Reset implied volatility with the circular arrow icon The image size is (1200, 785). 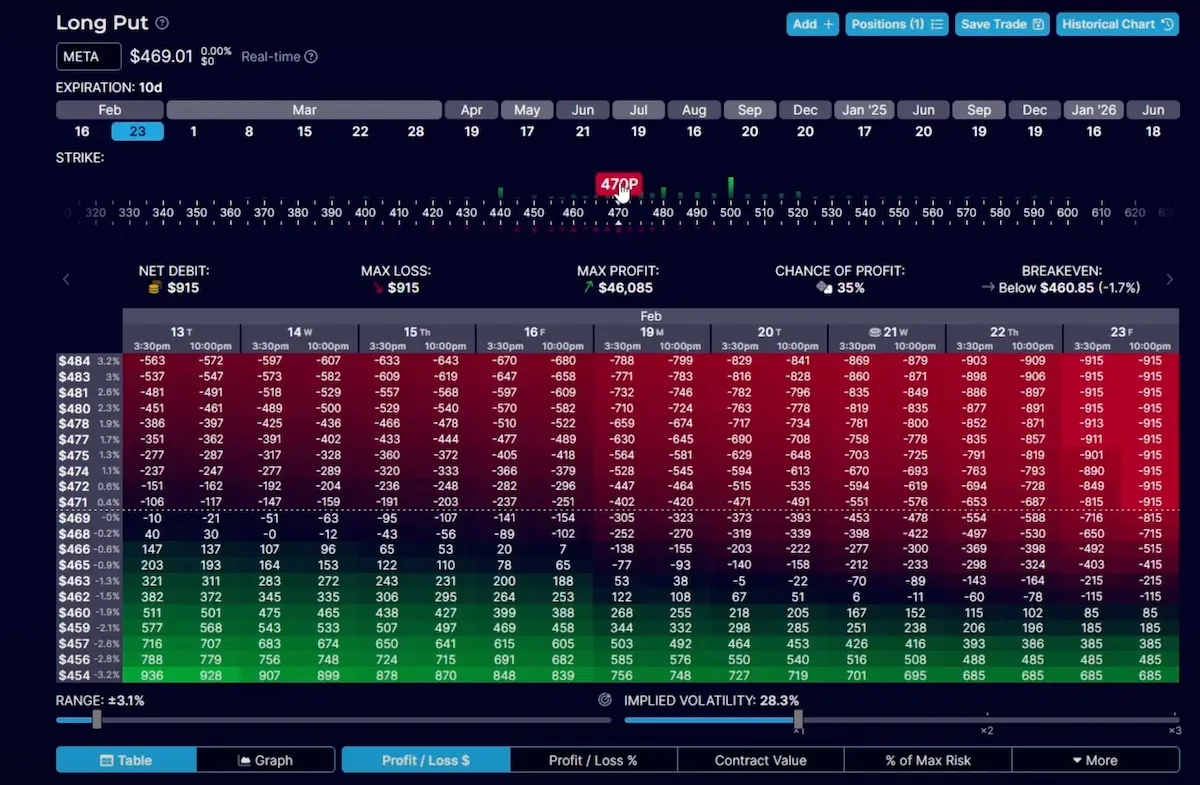(605, 700)
